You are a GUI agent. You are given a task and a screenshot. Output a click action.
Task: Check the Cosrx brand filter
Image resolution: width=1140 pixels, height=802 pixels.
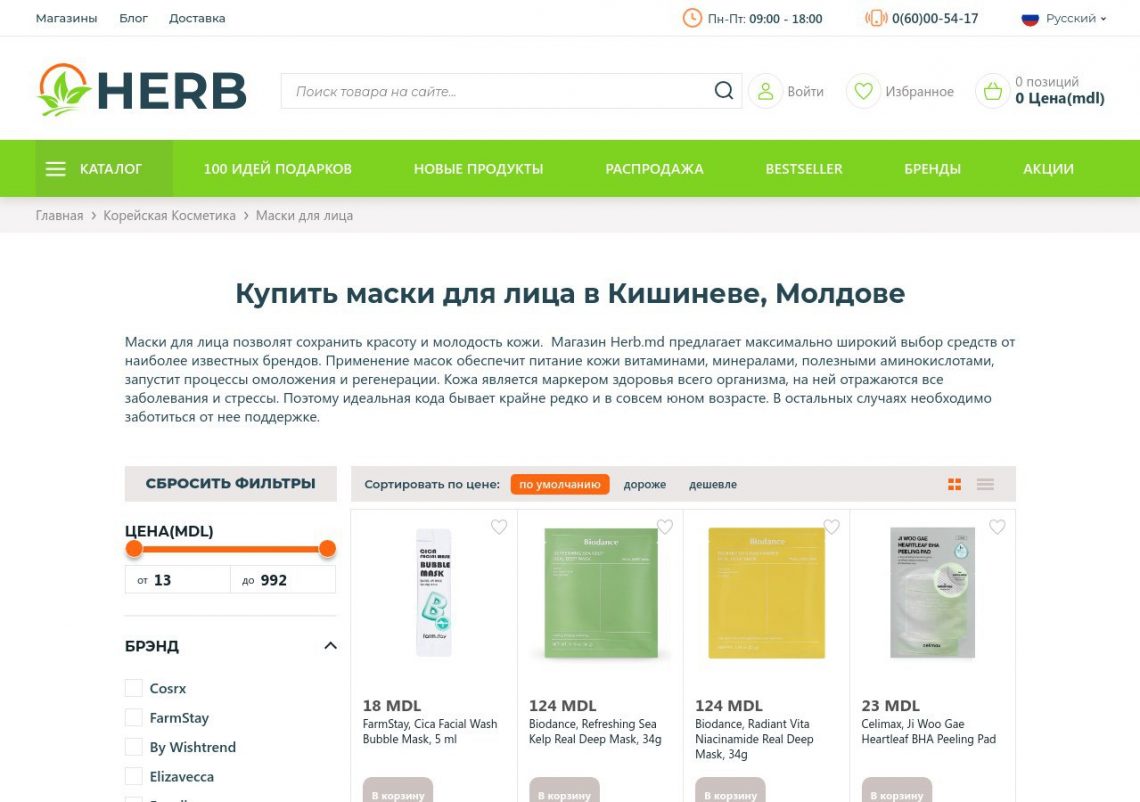click(x=134, y=688)
